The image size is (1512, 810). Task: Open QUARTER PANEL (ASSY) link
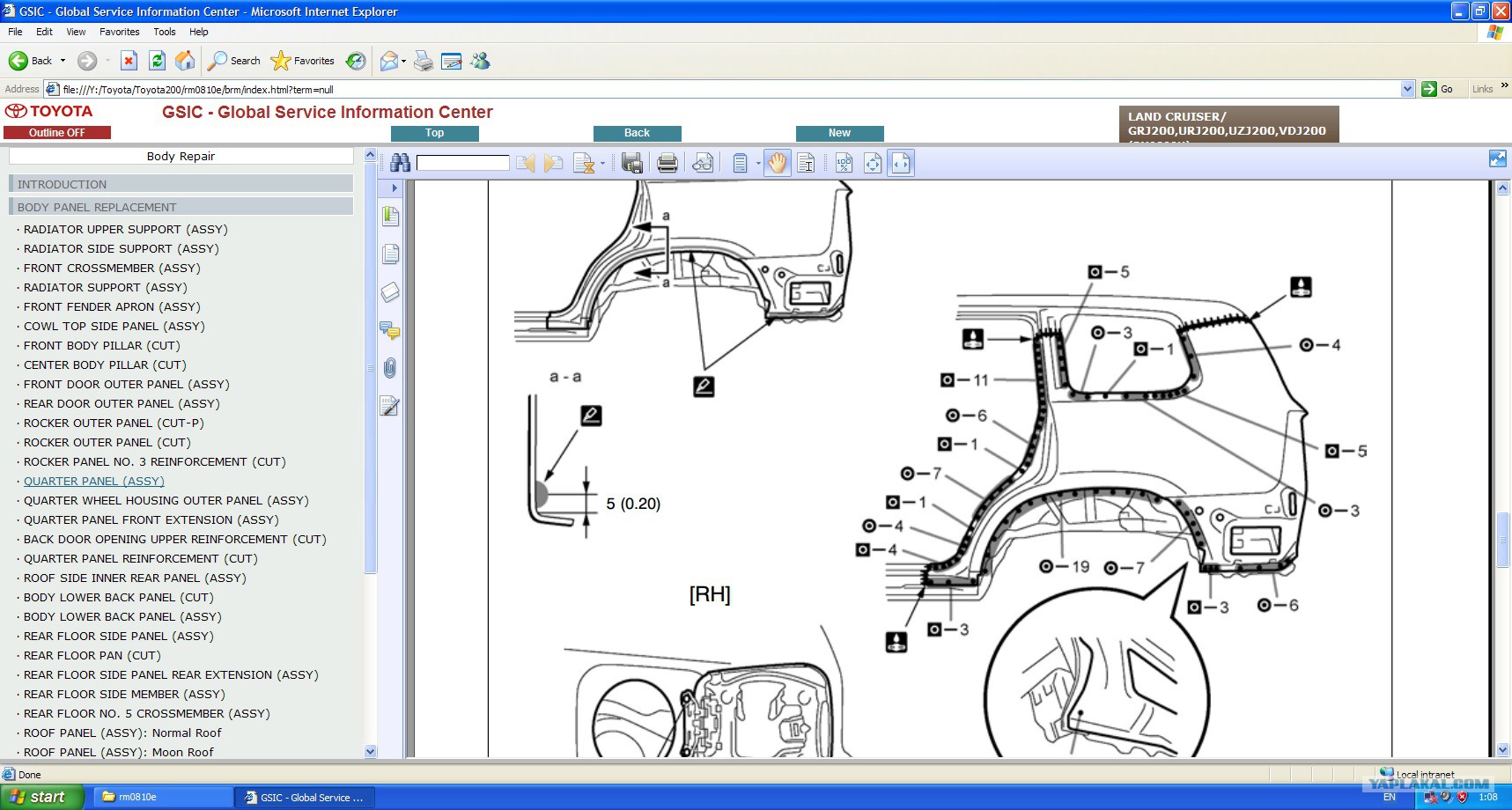[94, 481]
